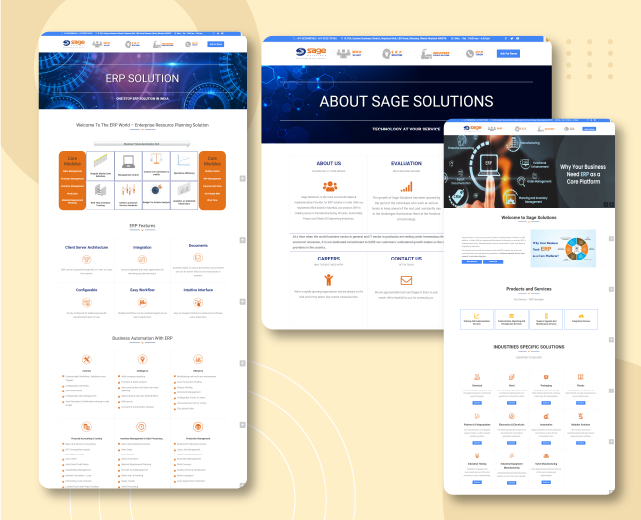Click the "Welcome to Sage Solutions" heading
This screenshot has width=641, height=520.
point(529,217)
